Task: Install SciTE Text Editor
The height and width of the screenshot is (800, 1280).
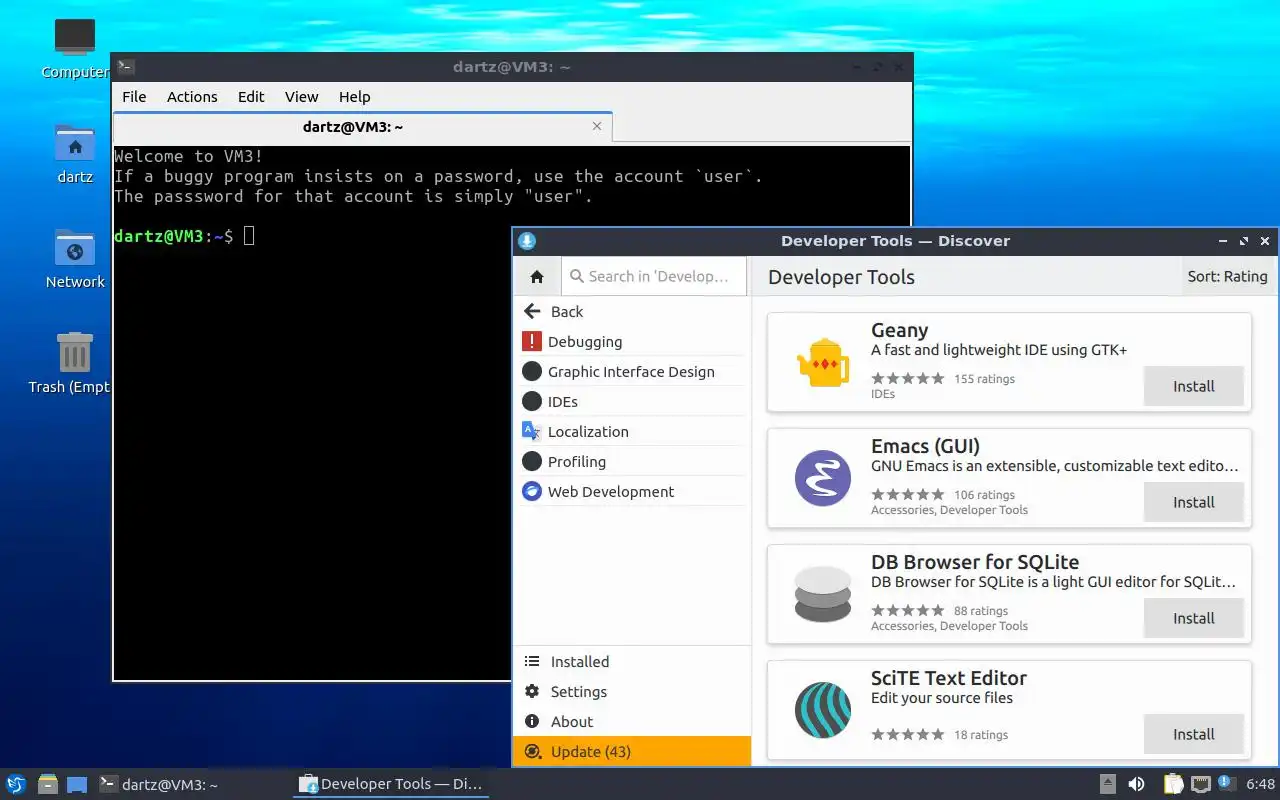Action: pos(1193,734)
